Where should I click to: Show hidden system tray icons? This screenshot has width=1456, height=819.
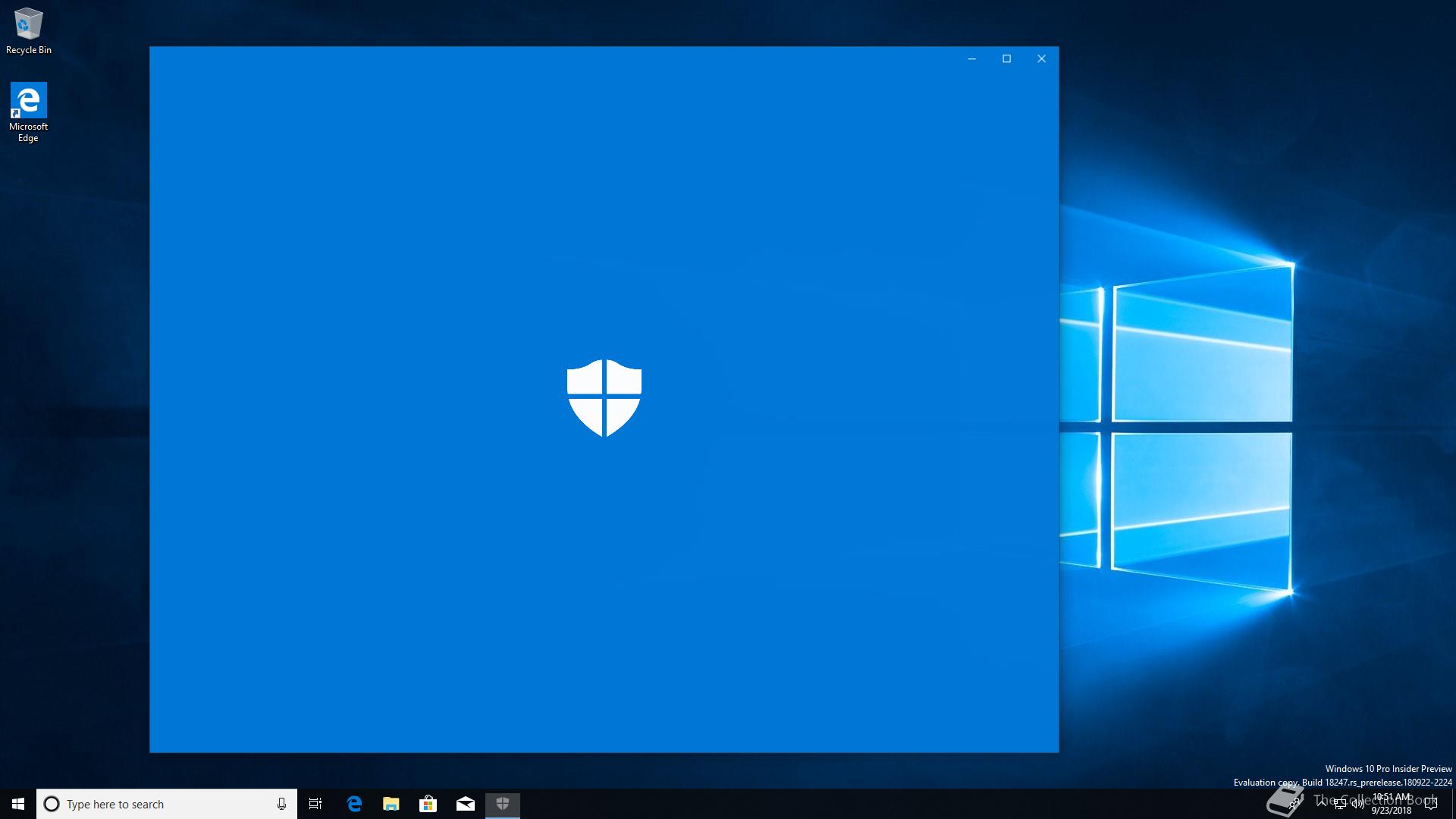[1322, 803]
